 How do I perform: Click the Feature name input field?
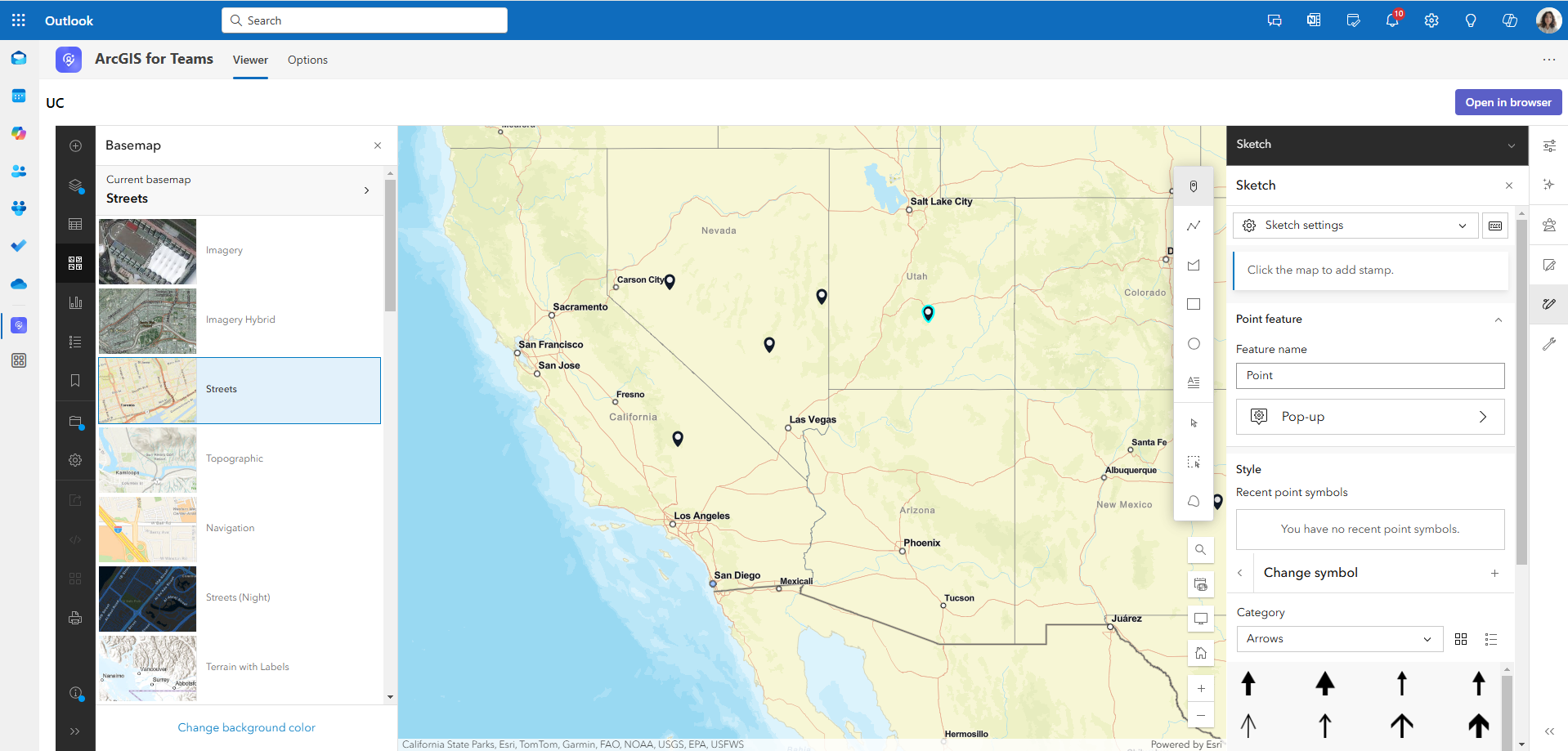1370,376
